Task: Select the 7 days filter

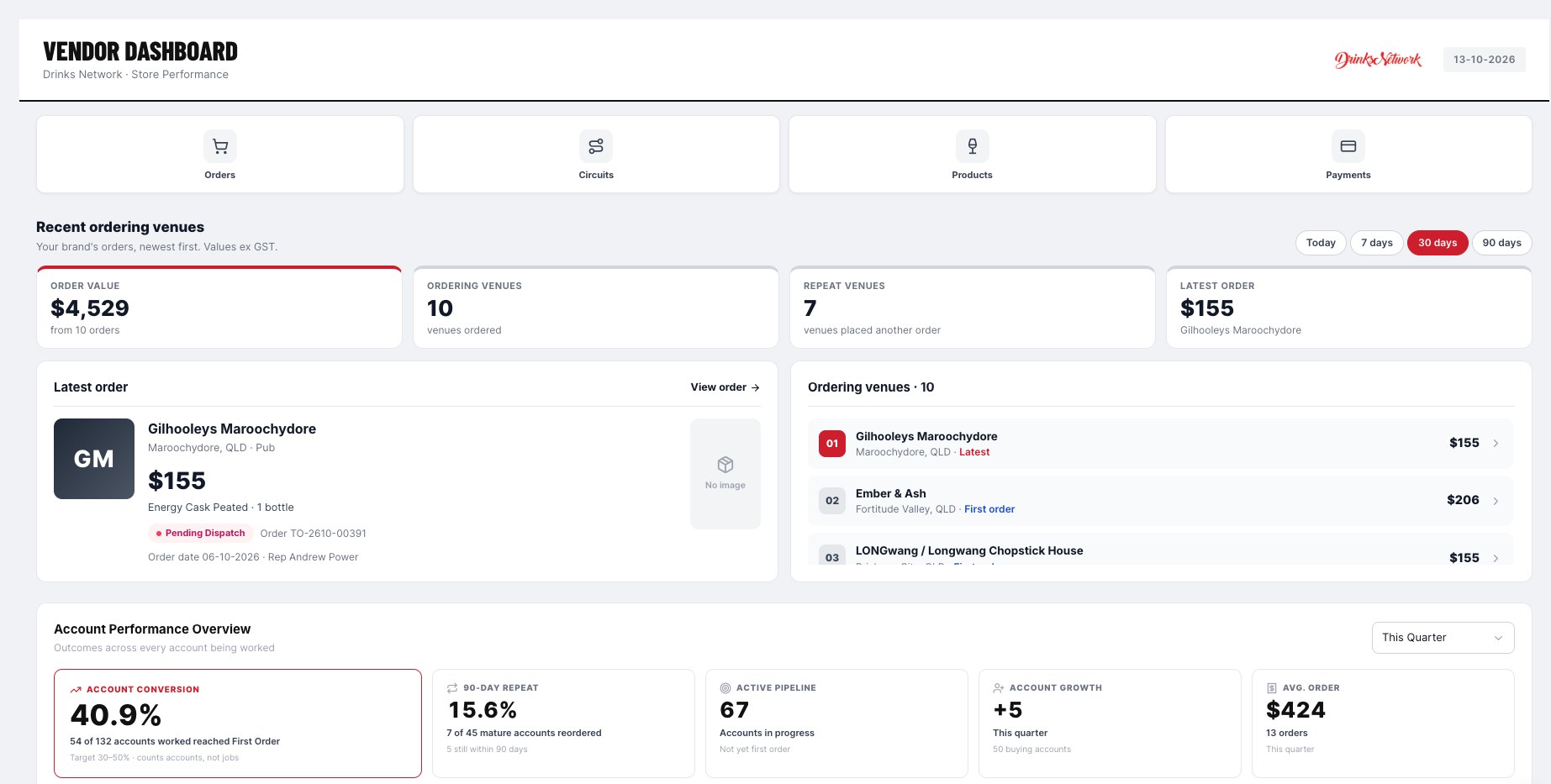Action: 1377,243
